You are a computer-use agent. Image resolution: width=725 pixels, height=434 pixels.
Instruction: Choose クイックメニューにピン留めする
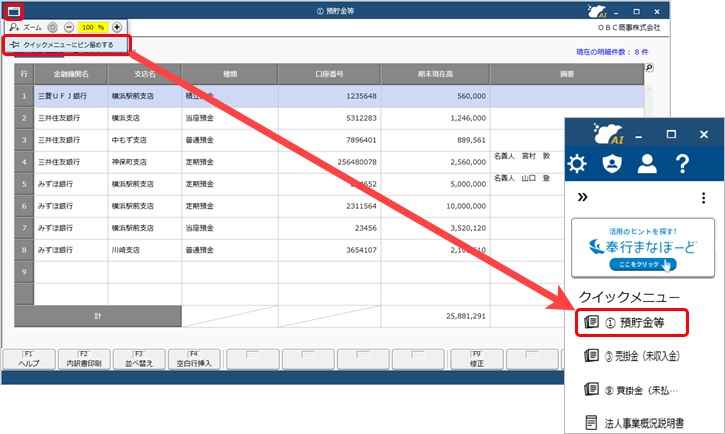pyautogui.click(x=67, y=45)
